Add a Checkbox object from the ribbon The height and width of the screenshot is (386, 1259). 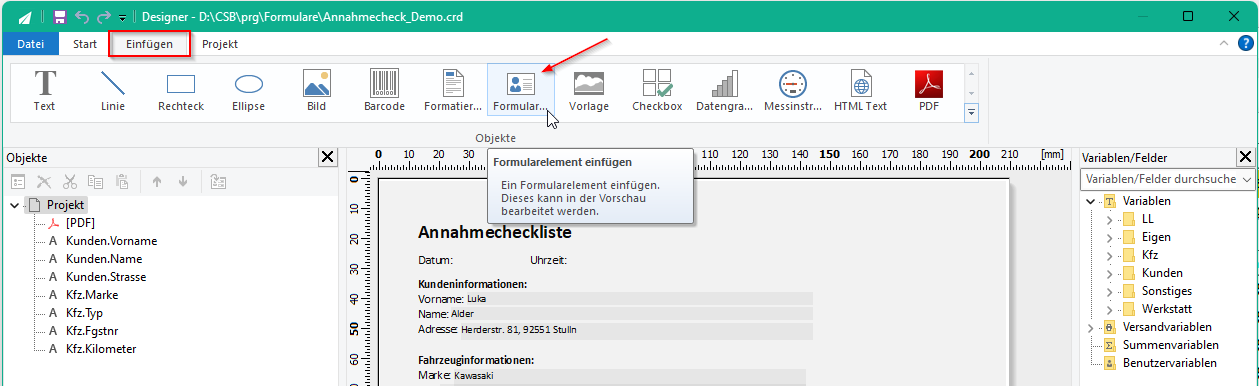(657, 91)
